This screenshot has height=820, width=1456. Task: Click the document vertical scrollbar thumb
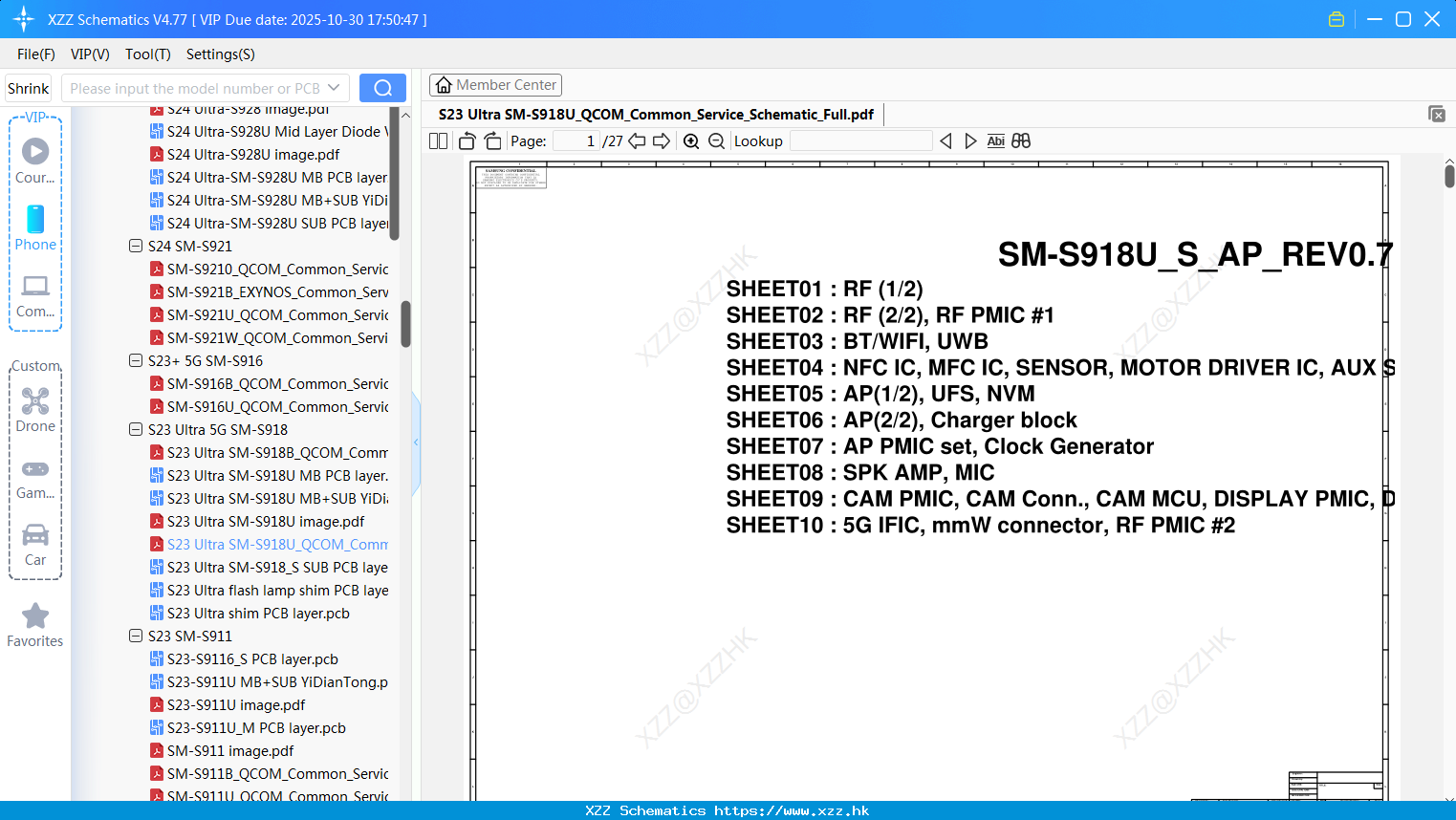(1449, 176)
